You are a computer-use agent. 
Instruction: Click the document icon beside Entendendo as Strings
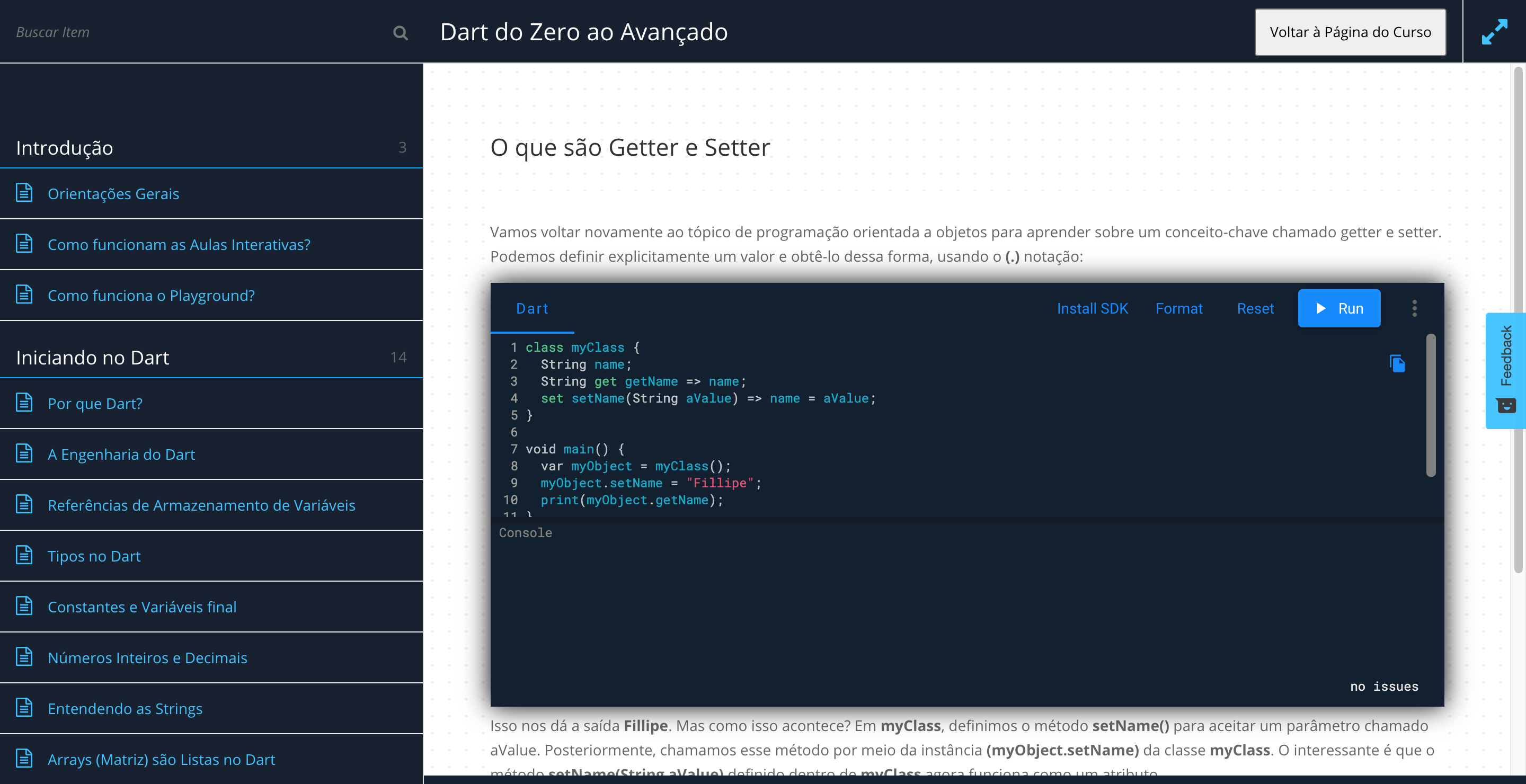pos(24,708)
